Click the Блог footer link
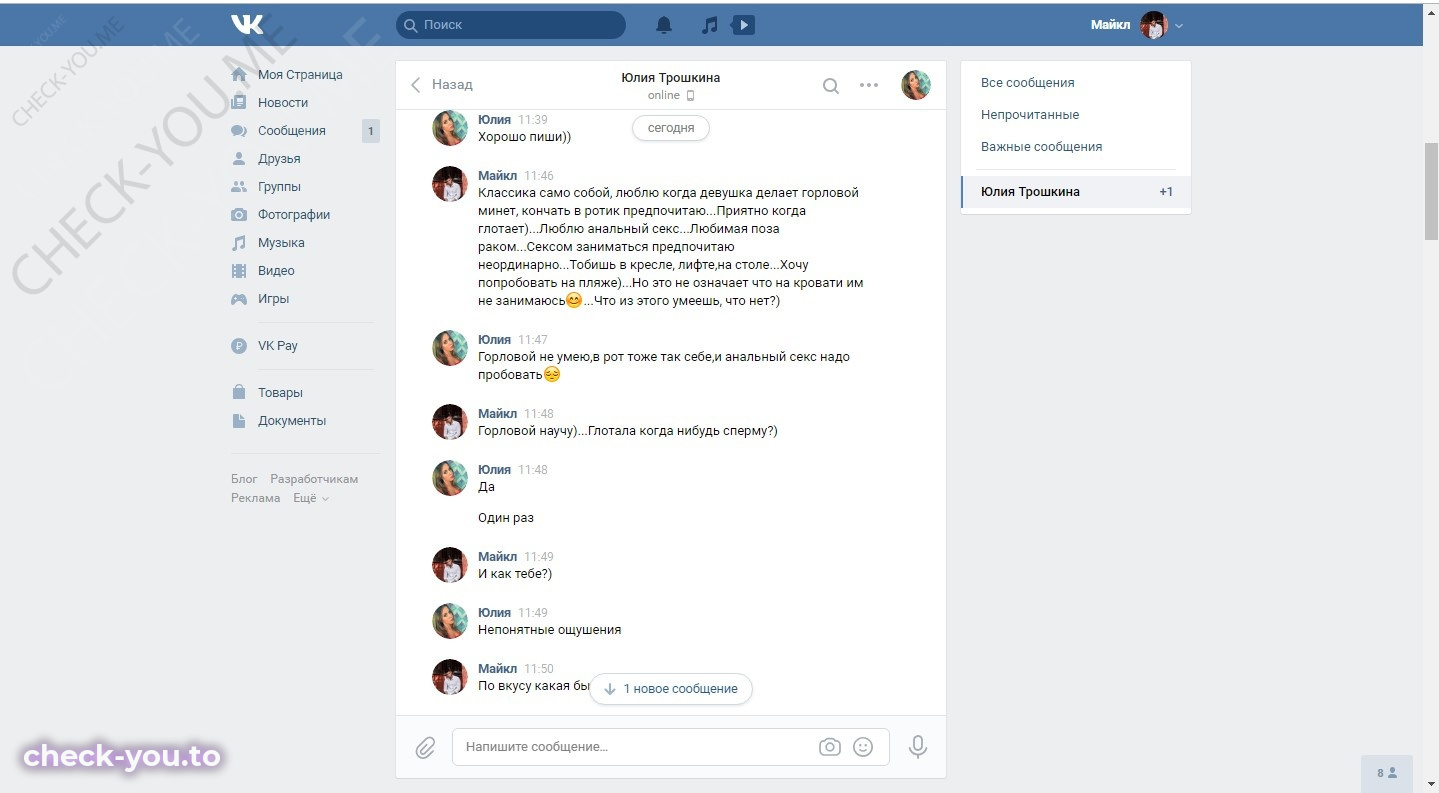 point(244,479)
